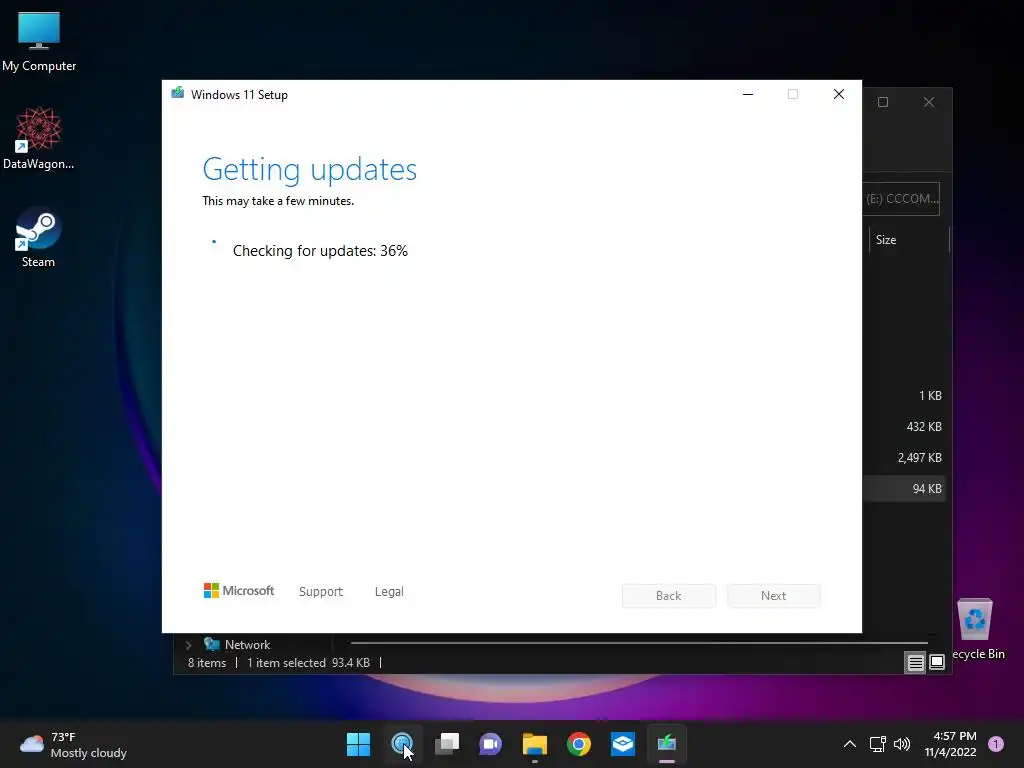
Task: Open the Windows Start menu
Action: click(x=358, y=744)
